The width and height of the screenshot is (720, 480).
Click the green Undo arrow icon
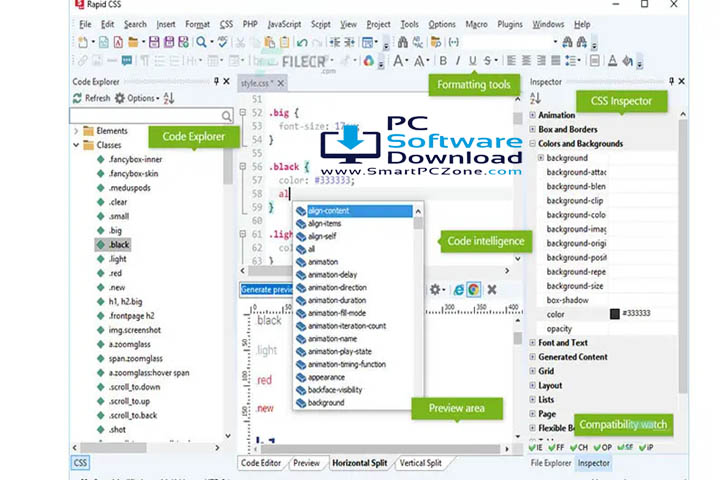tap(302, 43)
